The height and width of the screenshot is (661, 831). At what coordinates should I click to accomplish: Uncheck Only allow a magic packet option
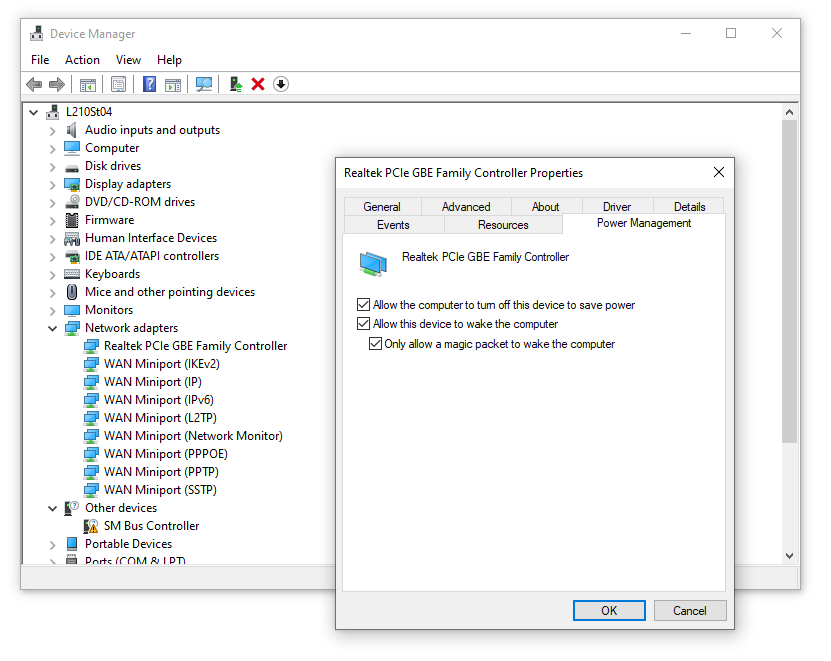(375, 344)
